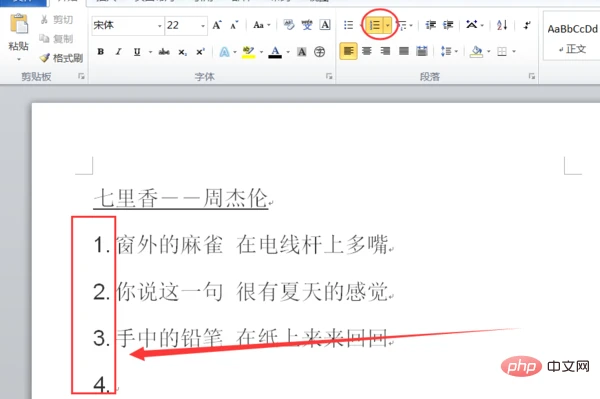This screenshot has width=600, height=399.
Task: Open the Multilevel List dropdown arrow
Action: coord(411,26)
